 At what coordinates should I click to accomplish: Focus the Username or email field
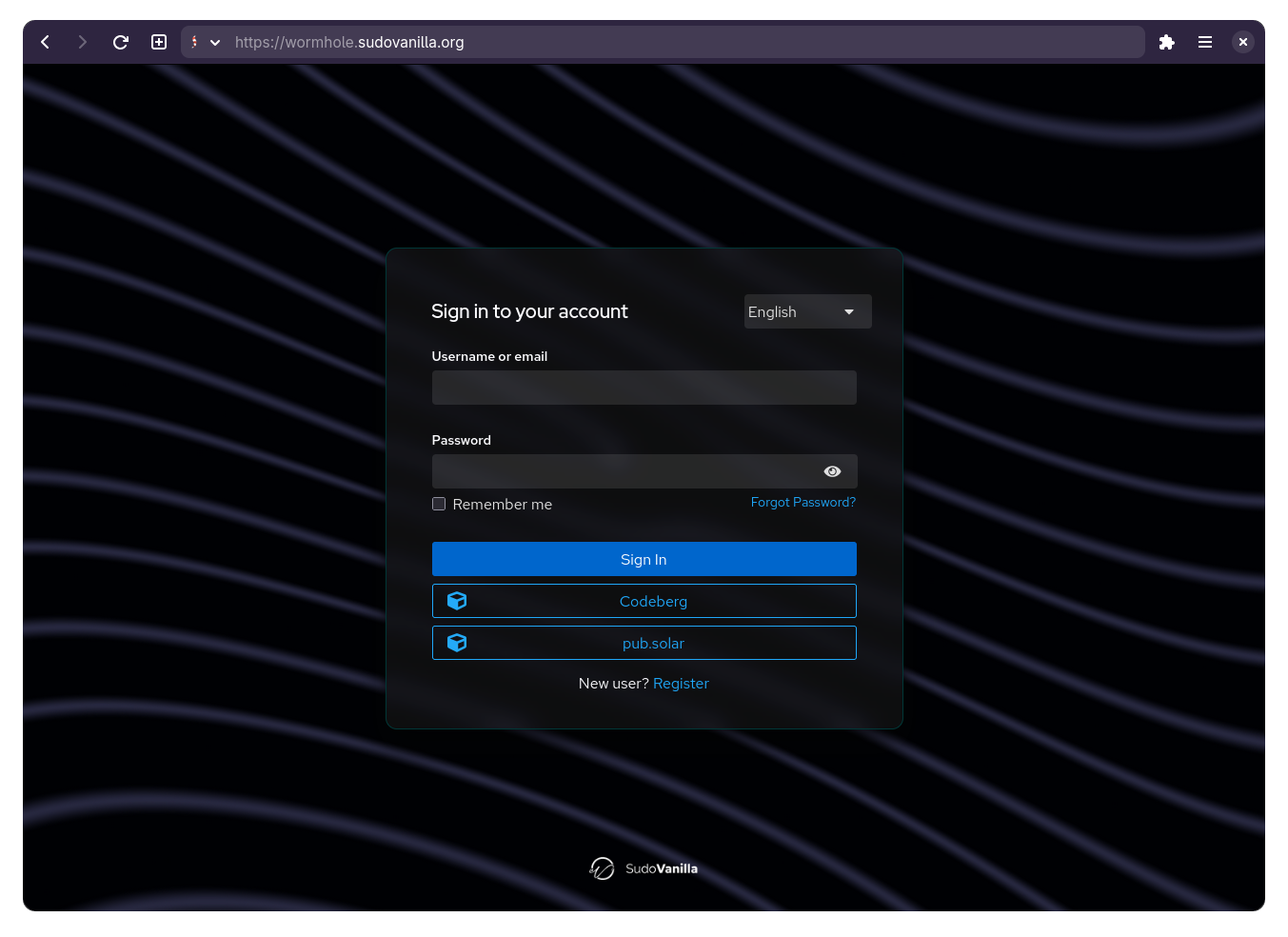click(x=644, y=388)
